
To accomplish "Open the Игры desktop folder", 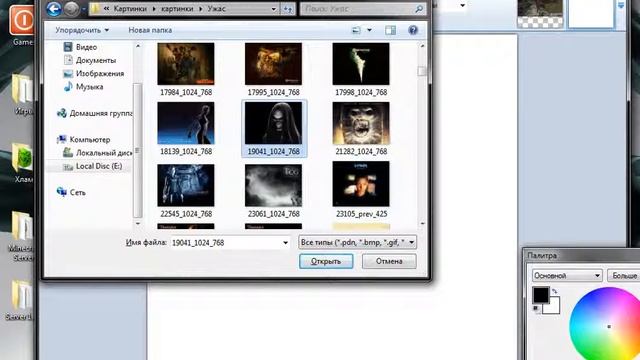I will pyautogui.click(x=23, y=94).
